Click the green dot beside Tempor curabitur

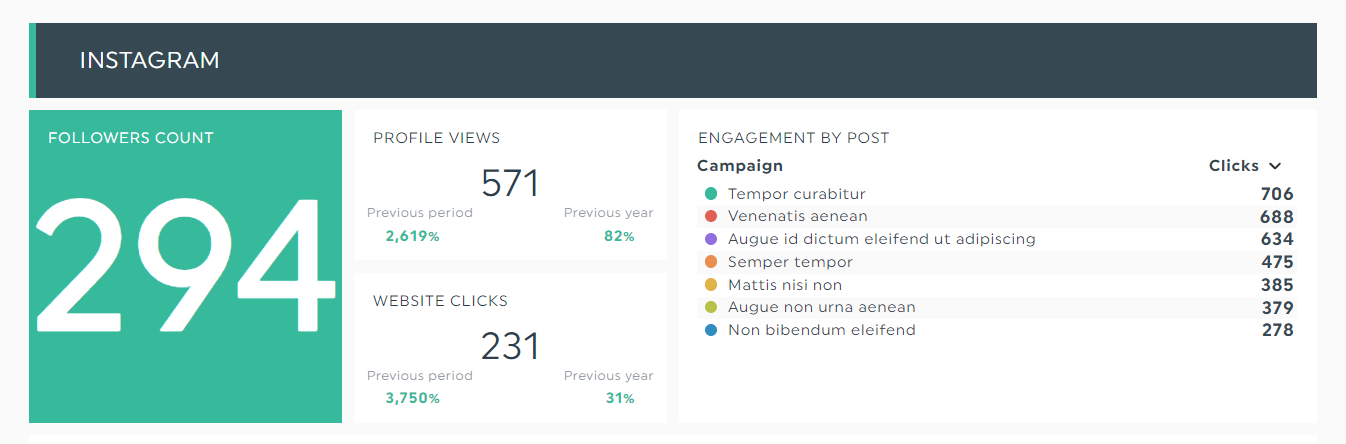pyautogui.click(x=711, y=194)
